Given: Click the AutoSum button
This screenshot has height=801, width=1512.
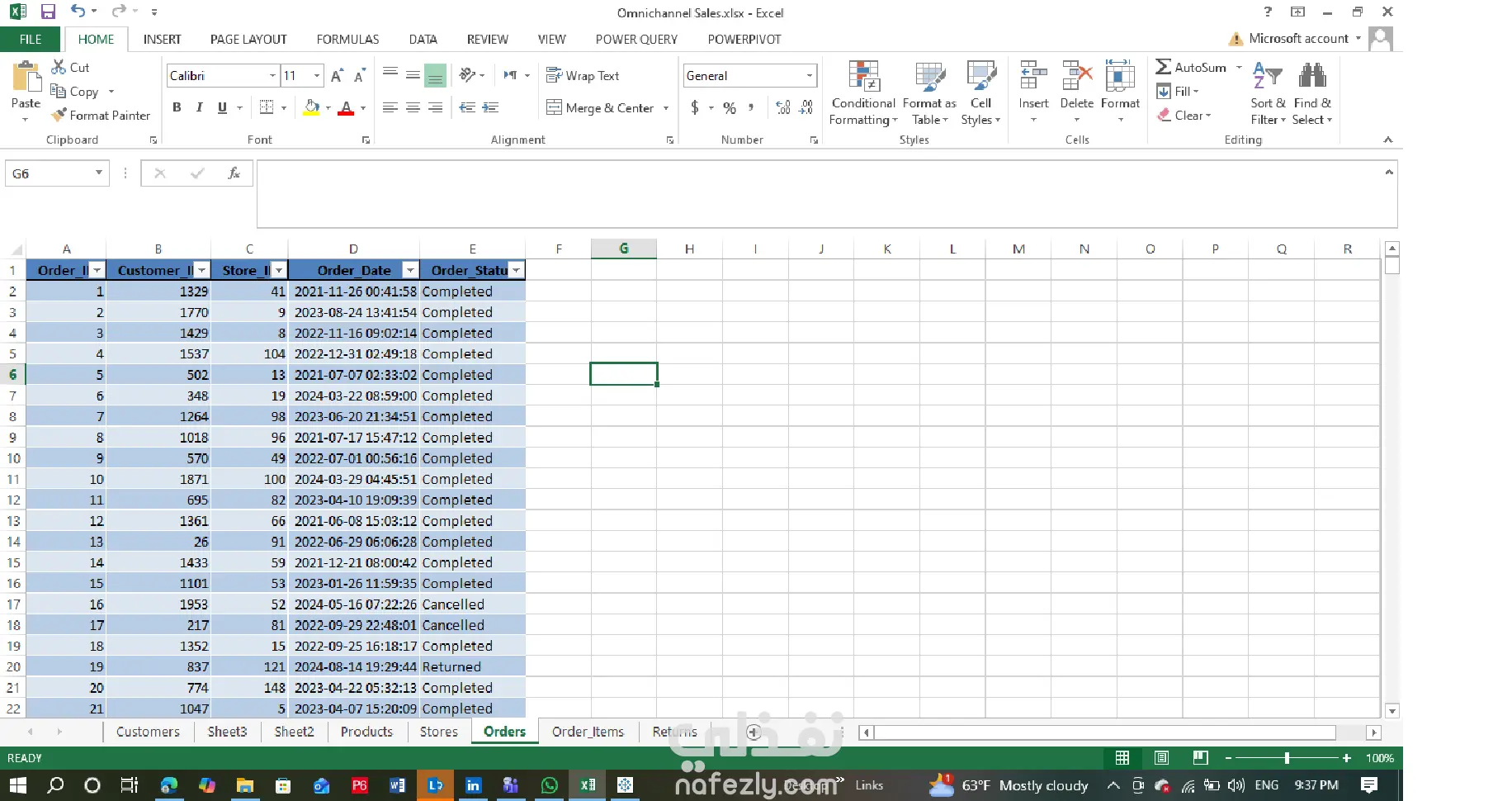Looking at the screenshot, I should click(1191, 68).
